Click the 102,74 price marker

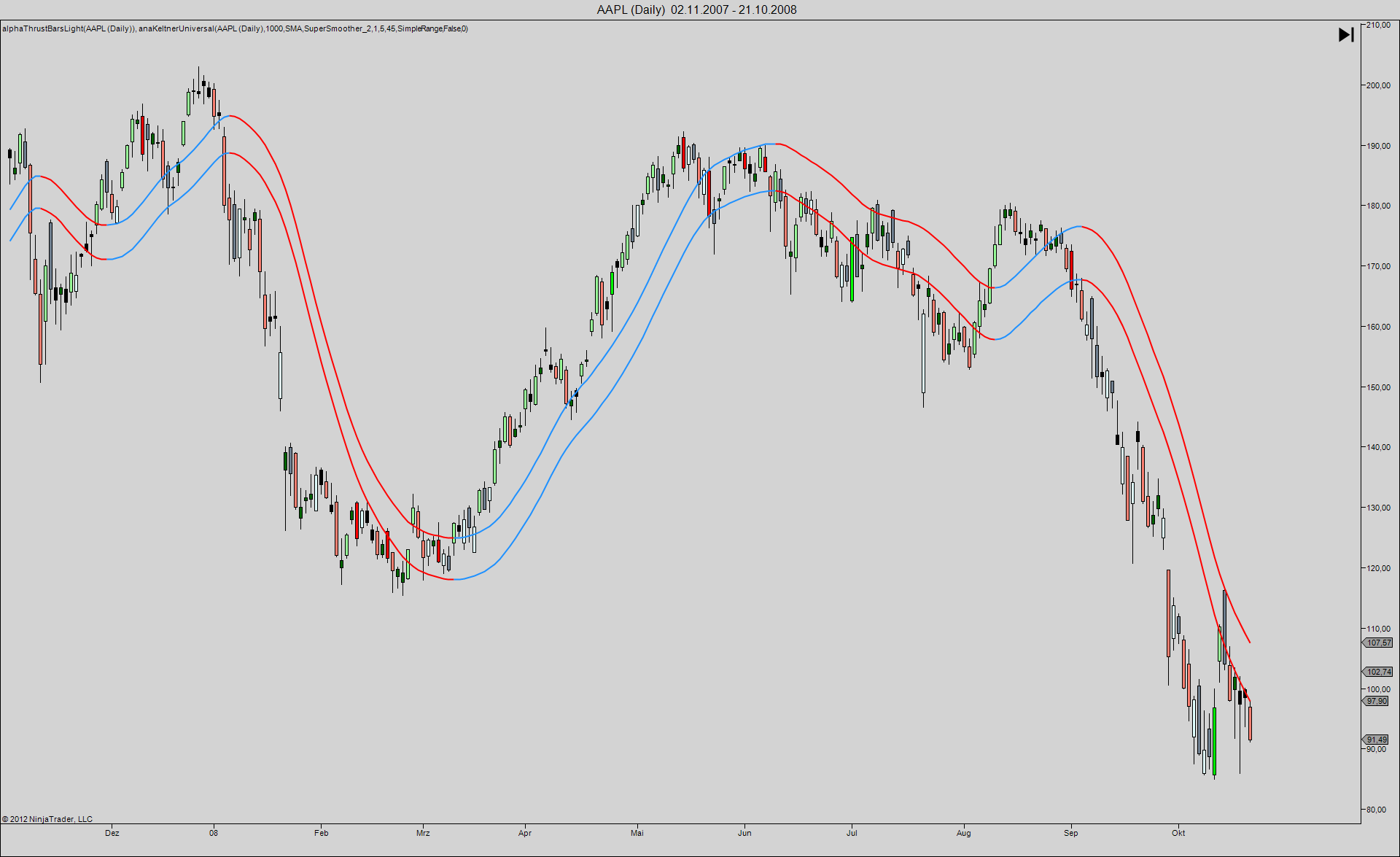[x=1378, y=672]
